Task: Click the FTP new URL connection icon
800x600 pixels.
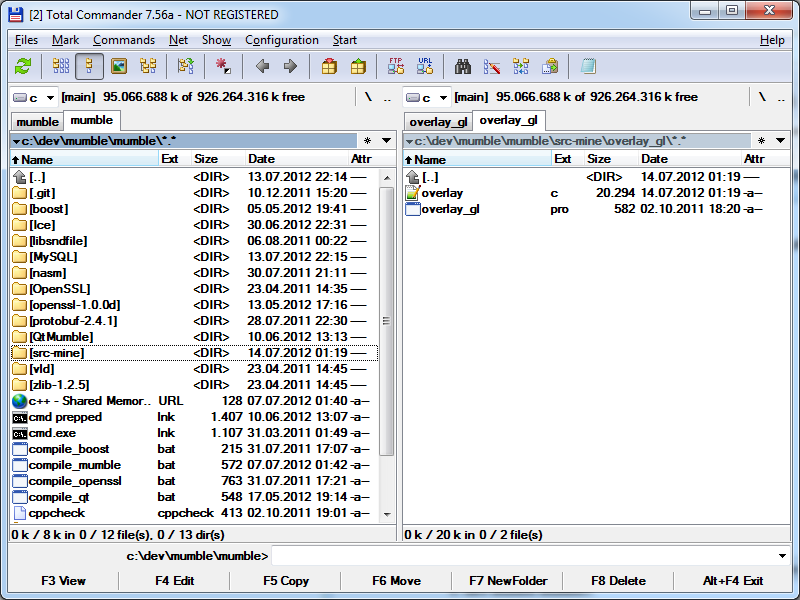Action: [x=425, y=67]
